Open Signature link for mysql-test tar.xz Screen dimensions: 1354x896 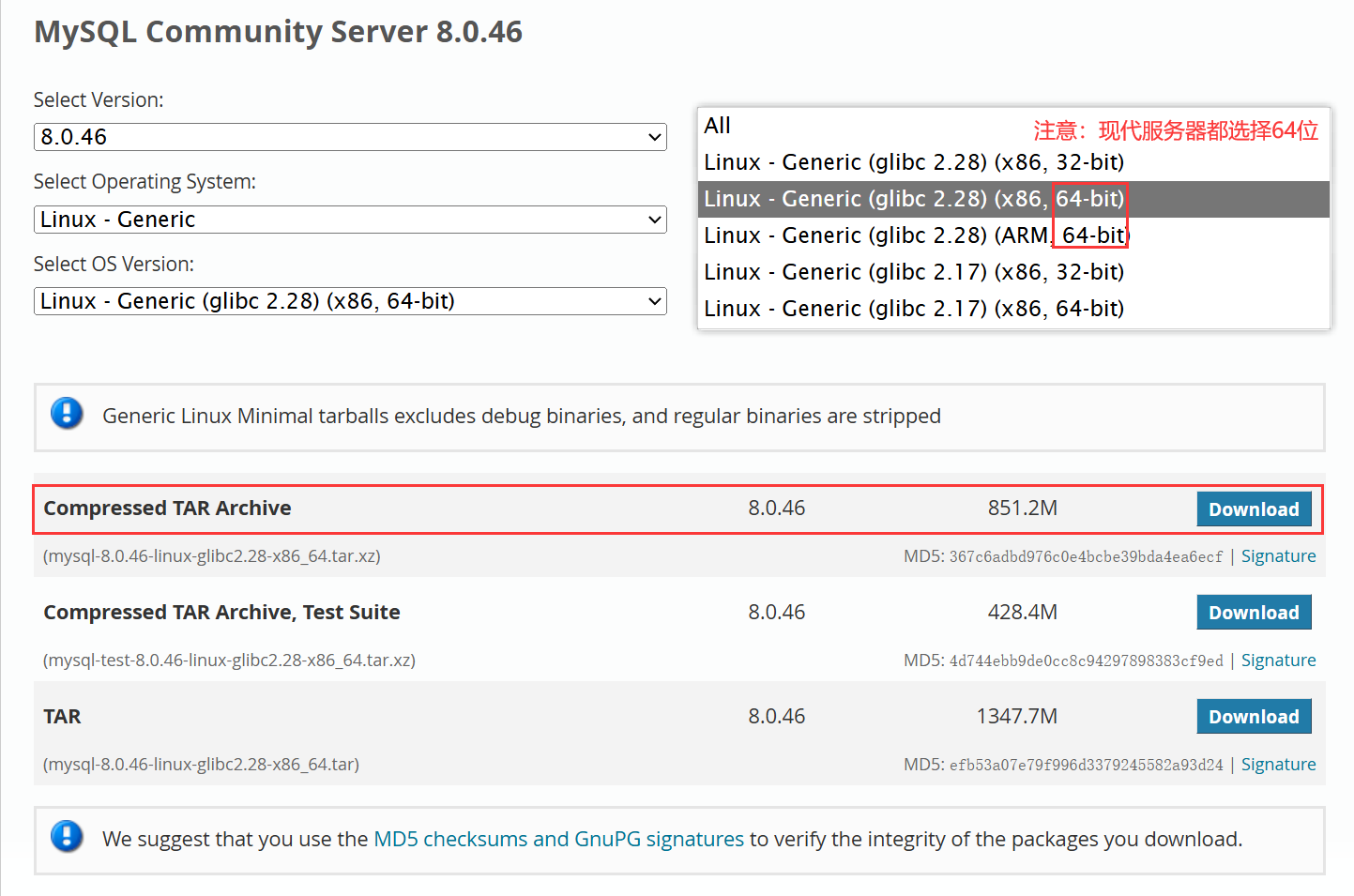tap(1278, 661)
